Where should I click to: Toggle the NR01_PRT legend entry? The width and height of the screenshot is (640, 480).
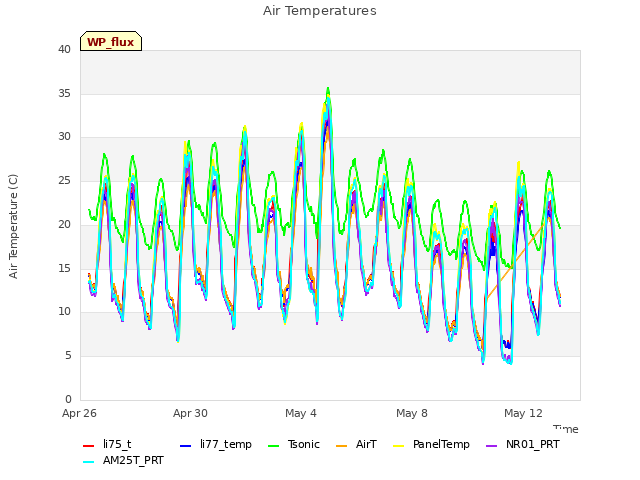pos(522,444)
